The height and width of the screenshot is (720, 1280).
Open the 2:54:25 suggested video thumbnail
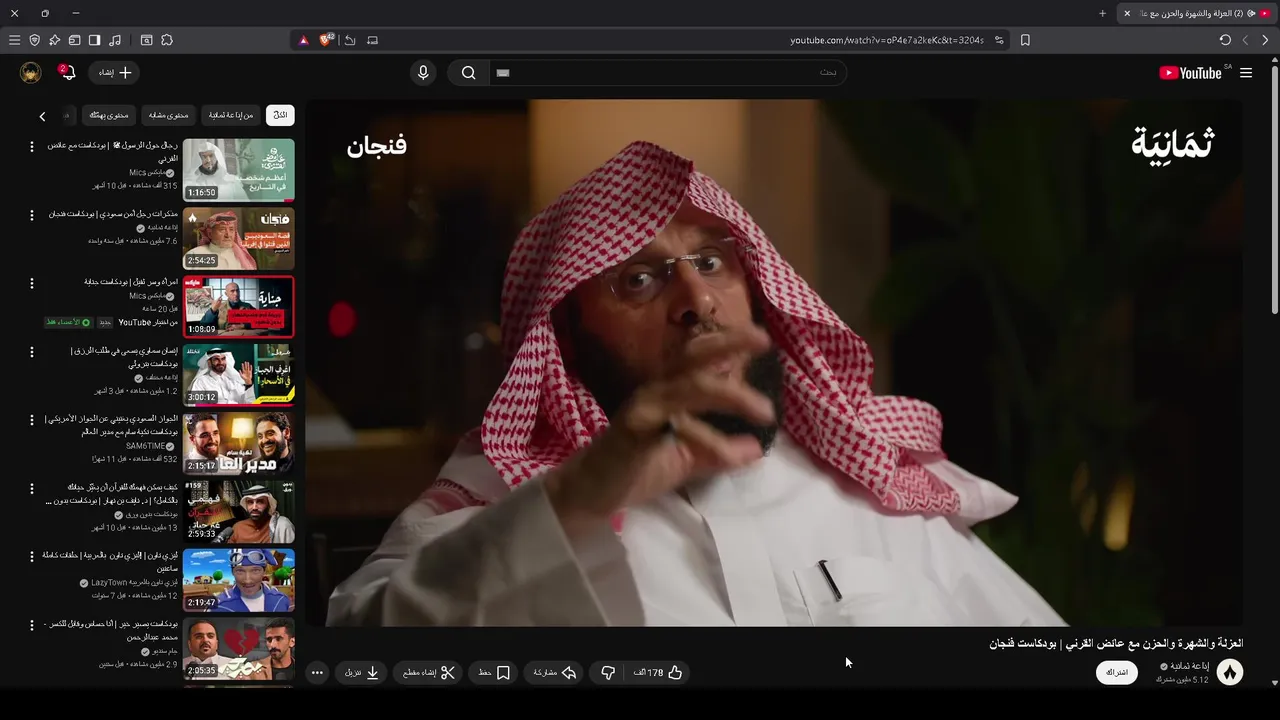tap(239, 238)
